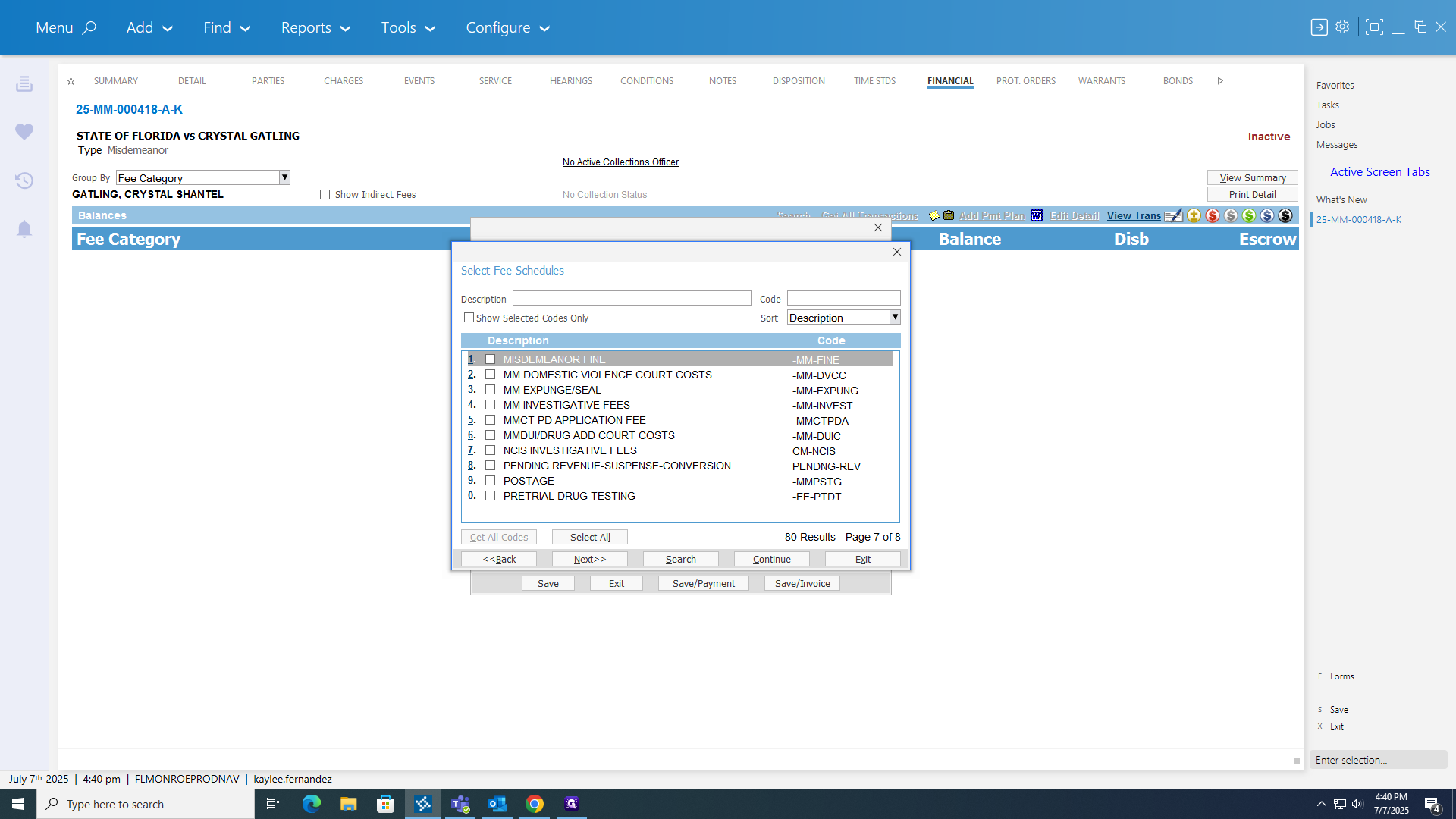Image resolution: width=1456 pixels, height=819 pixels.
Task: Expand the Reports menu
Action: coord(315,27)
